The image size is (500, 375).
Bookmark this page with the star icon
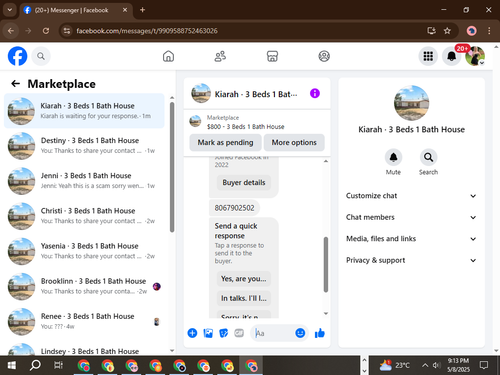coord(447,31)
